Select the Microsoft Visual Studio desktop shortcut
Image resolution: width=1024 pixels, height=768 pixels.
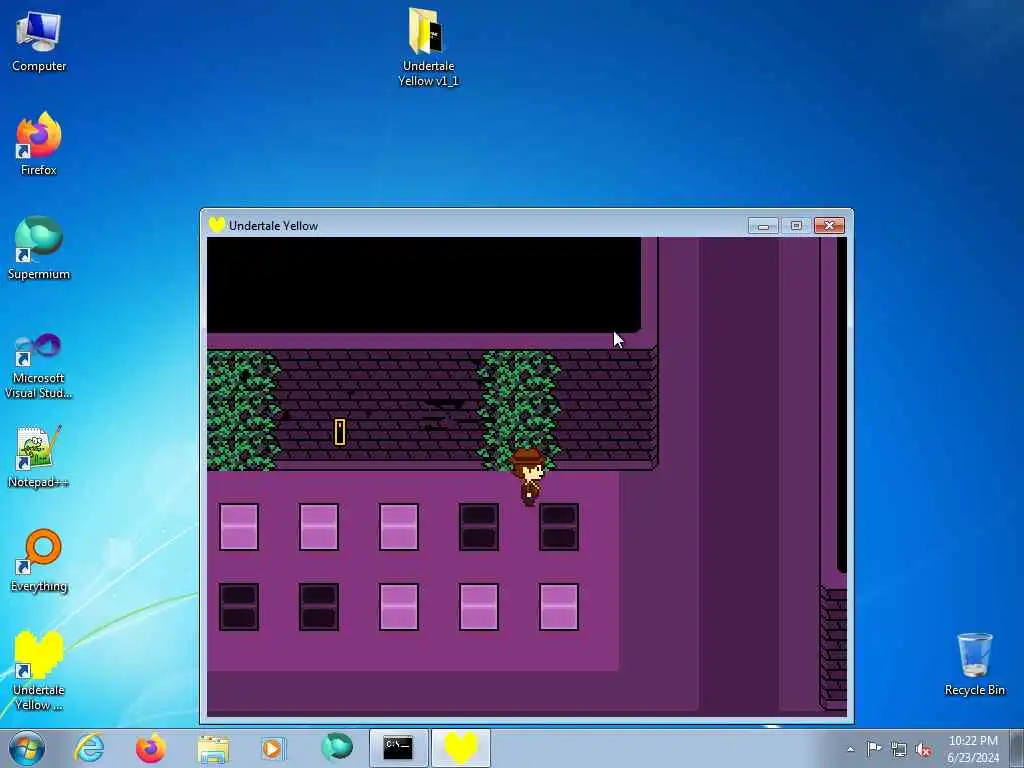click(39, 366)
